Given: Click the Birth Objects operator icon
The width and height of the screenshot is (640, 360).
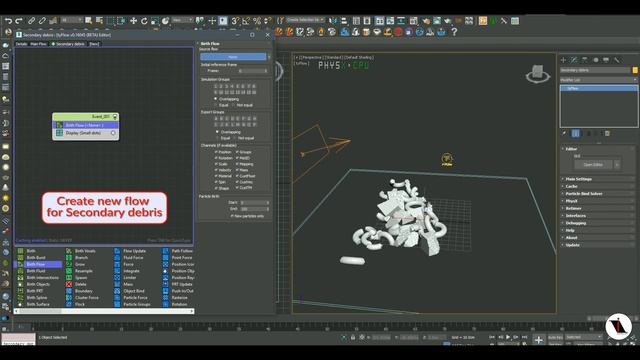Looking at the screenshot, I should [20, 284].
